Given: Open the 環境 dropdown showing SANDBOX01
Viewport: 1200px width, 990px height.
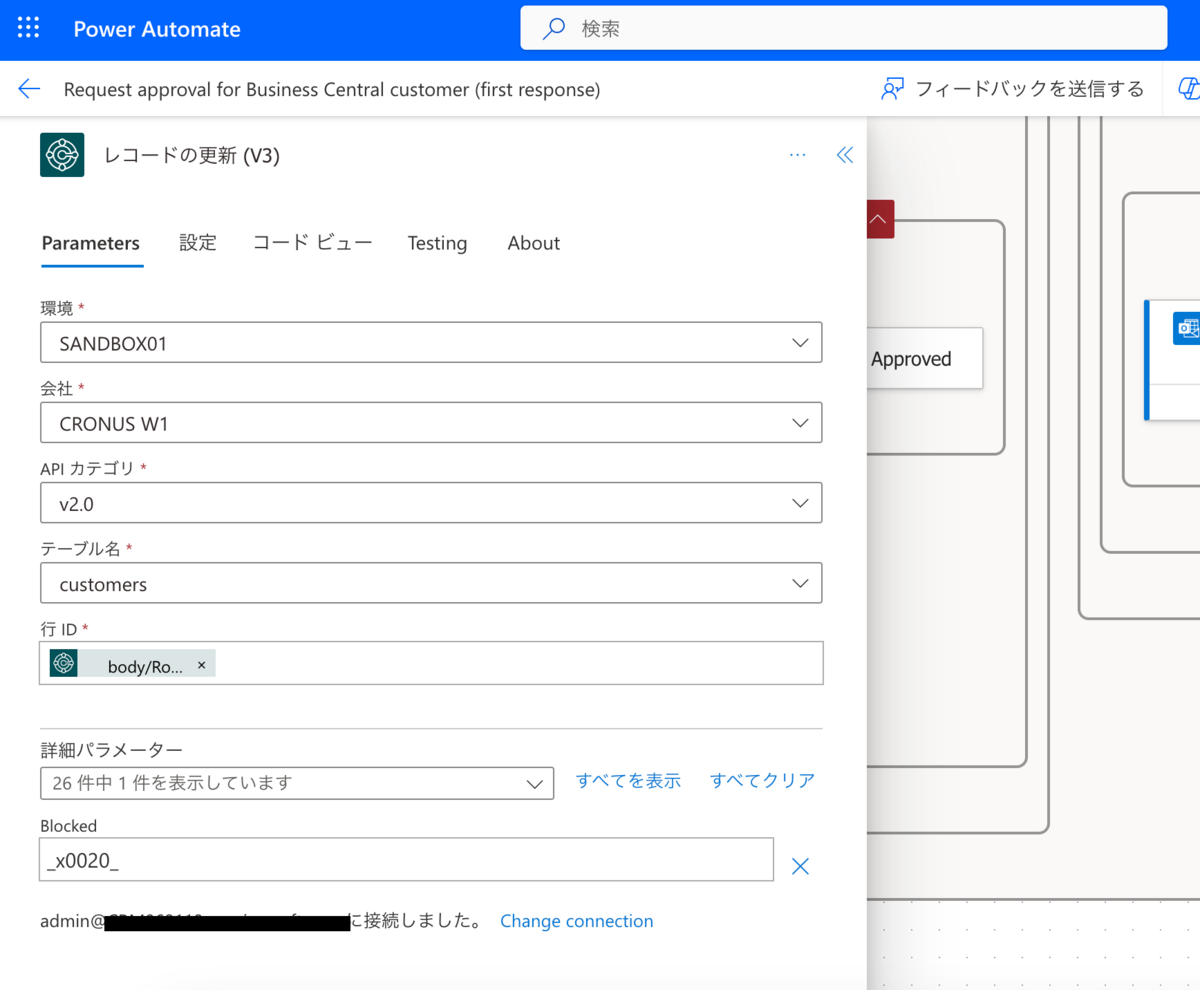Looking at the screenshot, I should [x=799, y=342].
